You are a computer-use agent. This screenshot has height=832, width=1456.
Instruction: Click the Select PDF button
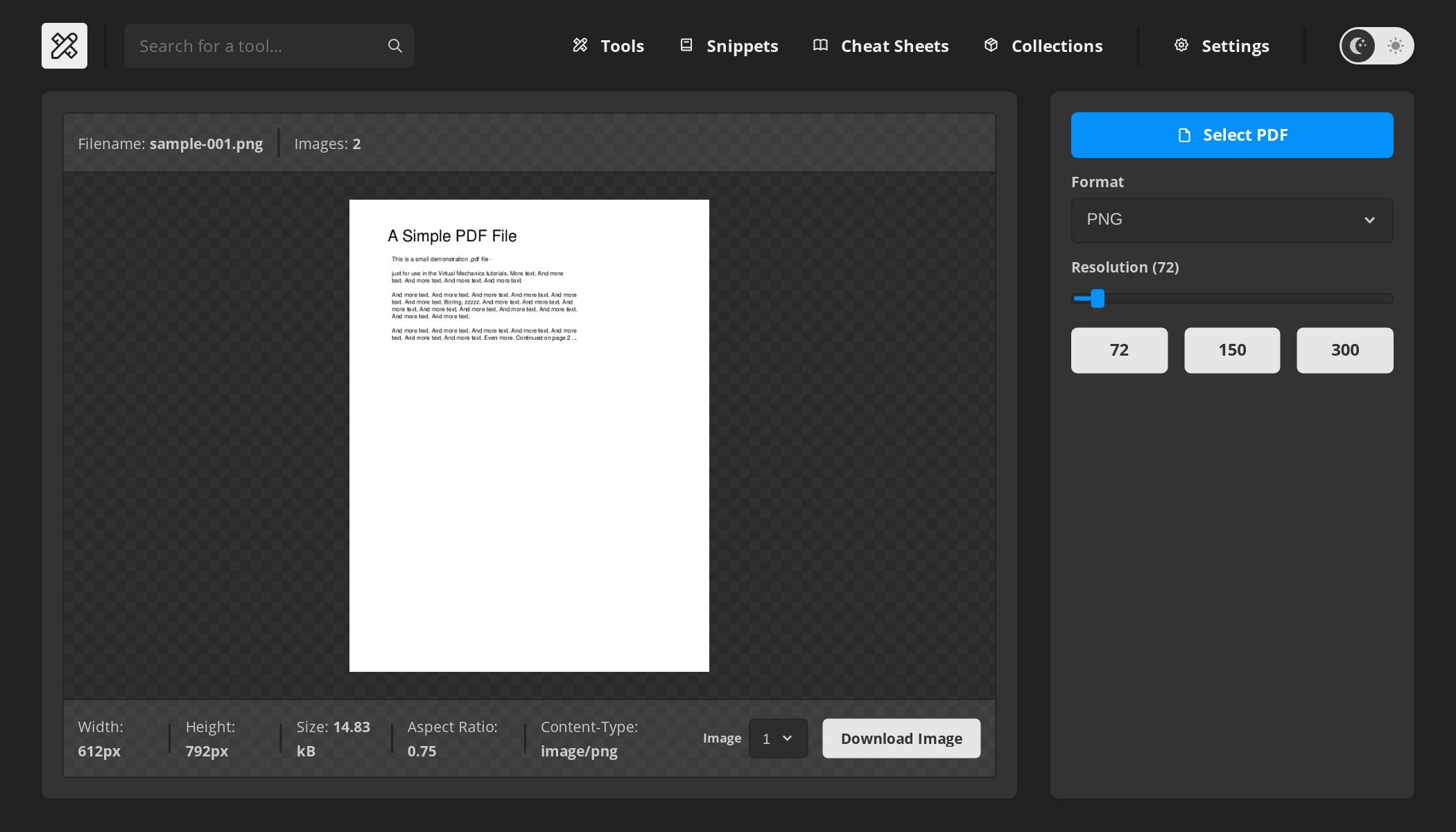click(1232, 135)
